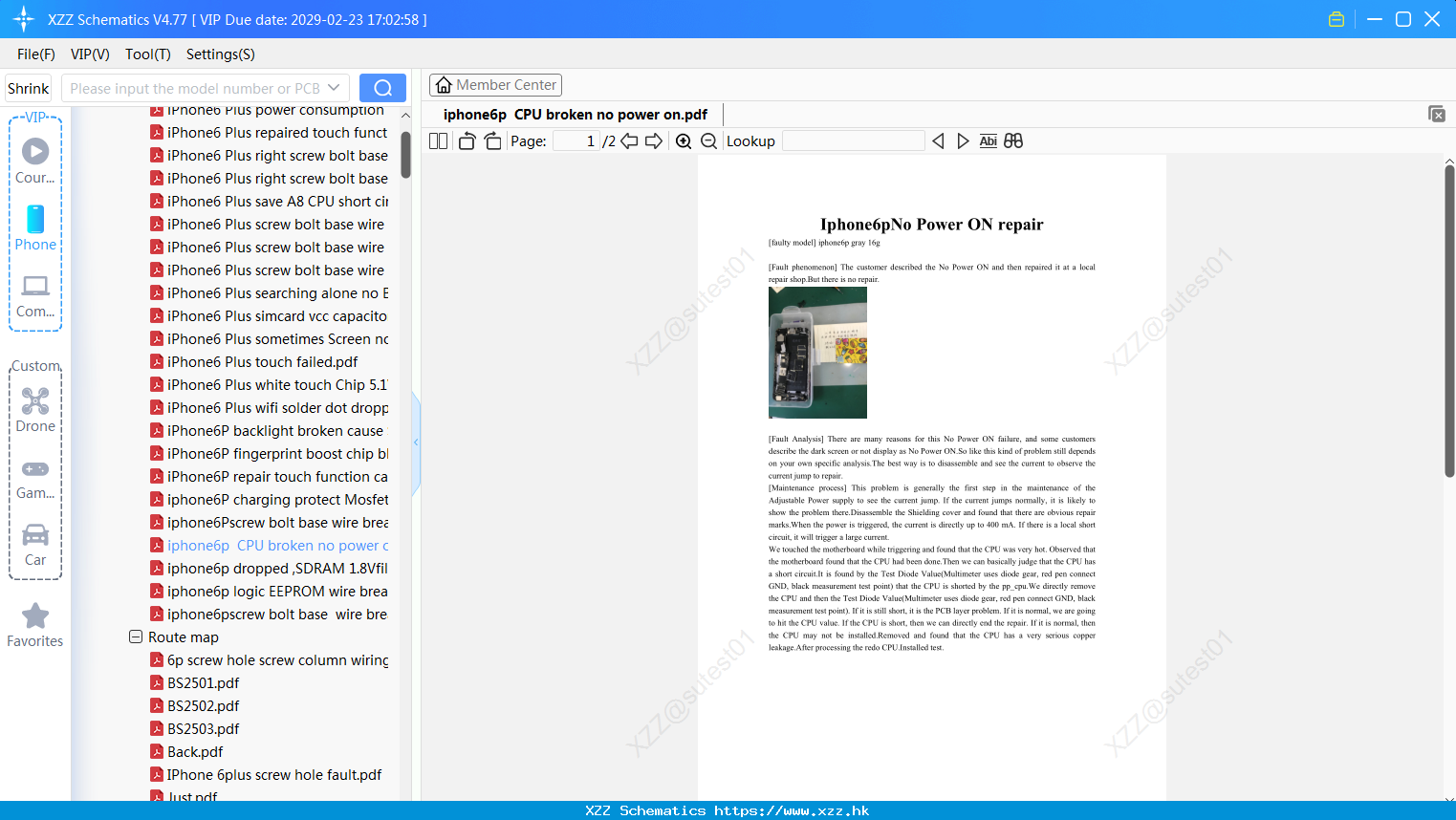Go to previous page arrow
Image resolution: width=1456 pixels, height=820 pixels.
click(x=629, y=141)
